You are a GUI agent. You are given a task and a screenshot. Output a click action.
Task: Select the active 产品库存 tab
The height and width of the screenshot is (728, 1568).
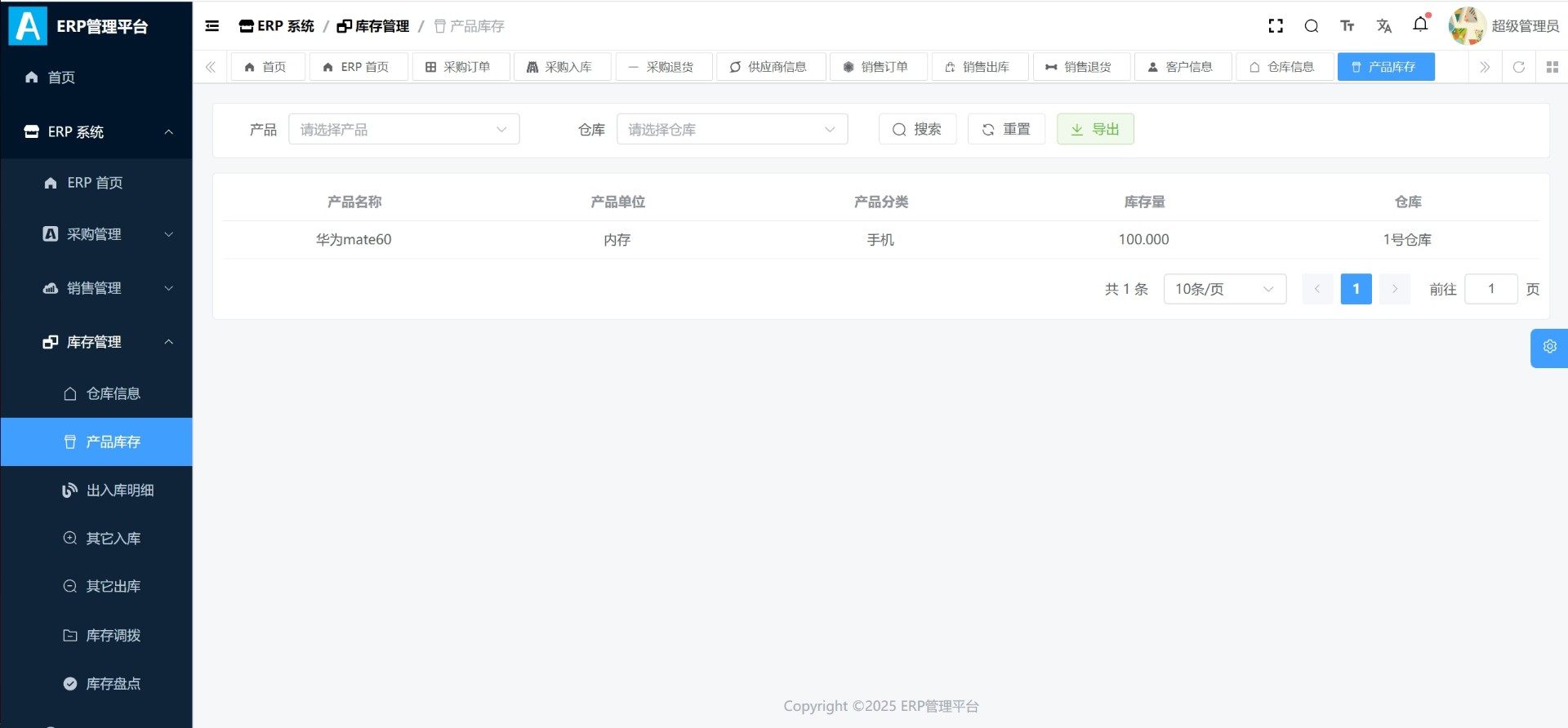pos(1385,67)
